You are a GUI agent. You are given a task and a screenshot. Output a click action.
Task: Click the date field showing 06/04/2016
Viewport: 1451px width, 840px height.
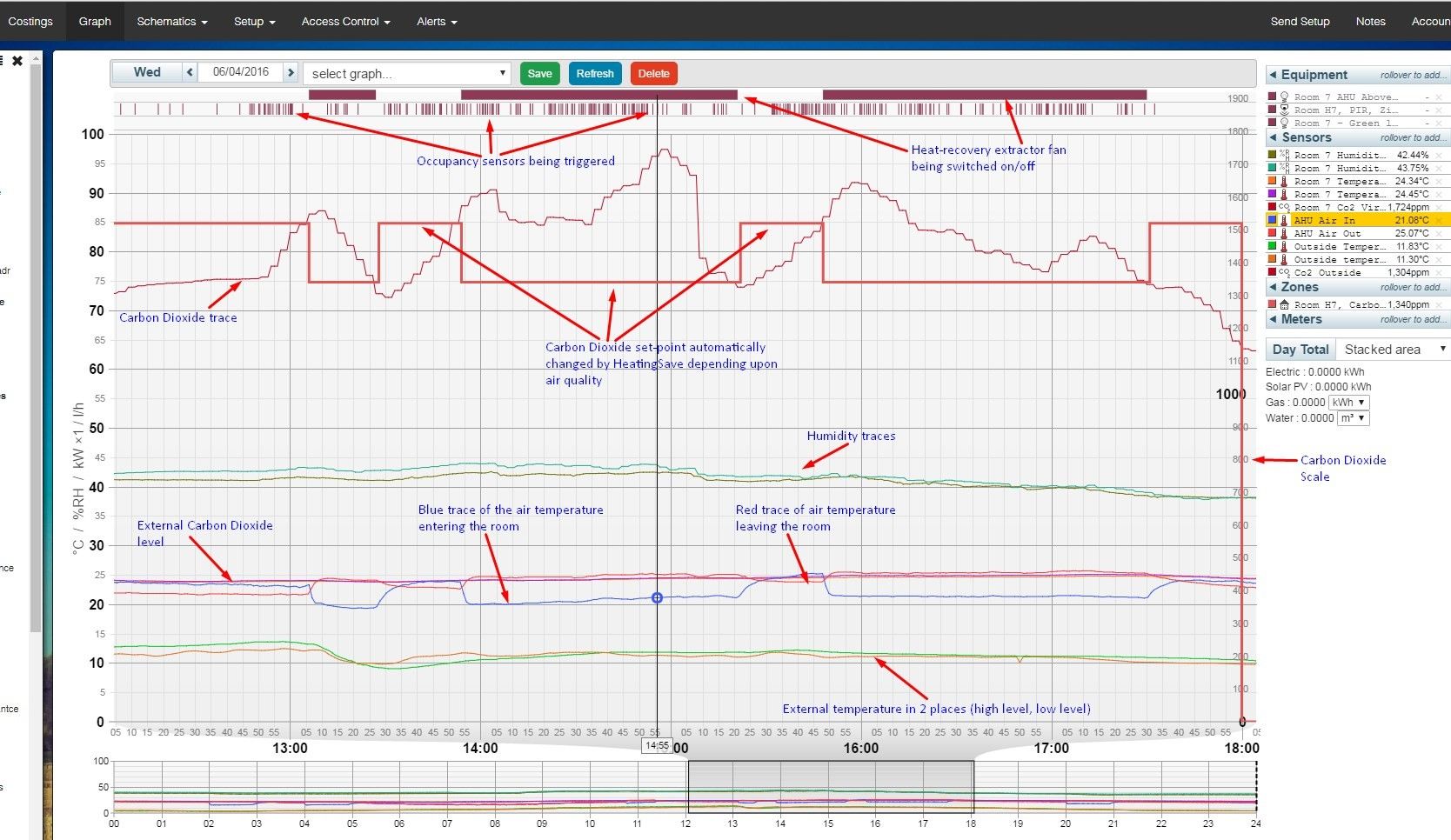pyautogui.click(x=241, y=72)
